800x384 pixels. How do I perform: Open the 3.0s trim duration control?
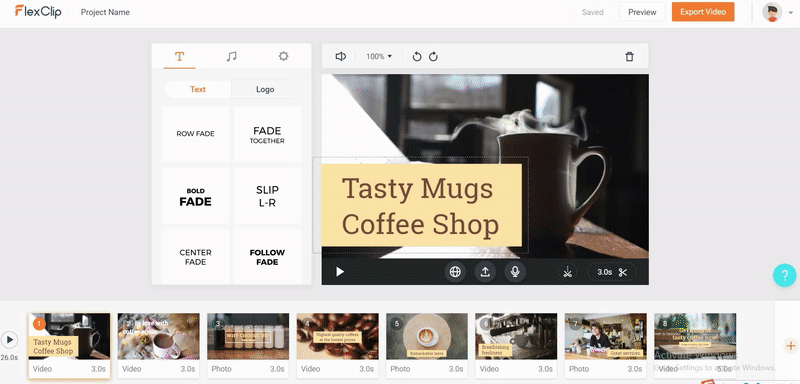(x=612, y=272)
